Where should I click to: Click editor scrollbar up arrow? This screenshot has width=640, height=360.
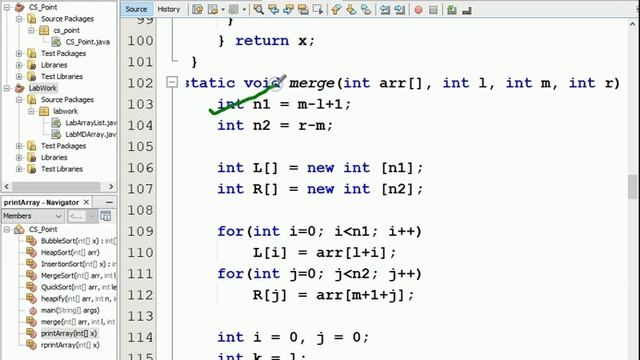[x=632, y=24]
